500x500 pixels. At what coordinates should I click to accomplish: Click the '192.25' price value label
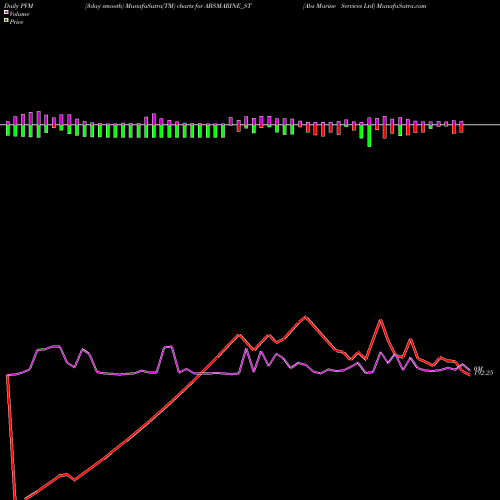(484, 373)
